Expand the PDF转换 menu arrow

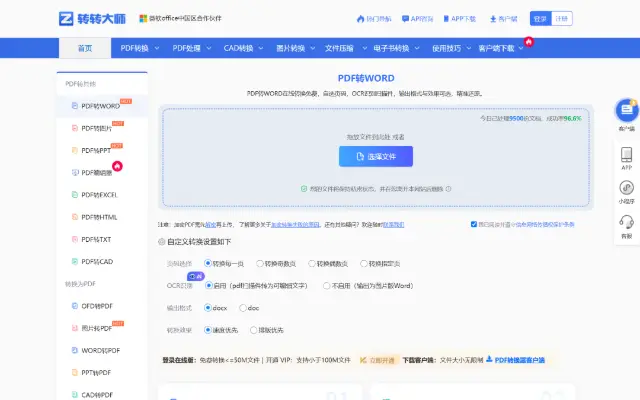pyautogui.click(x=157, y=48)
